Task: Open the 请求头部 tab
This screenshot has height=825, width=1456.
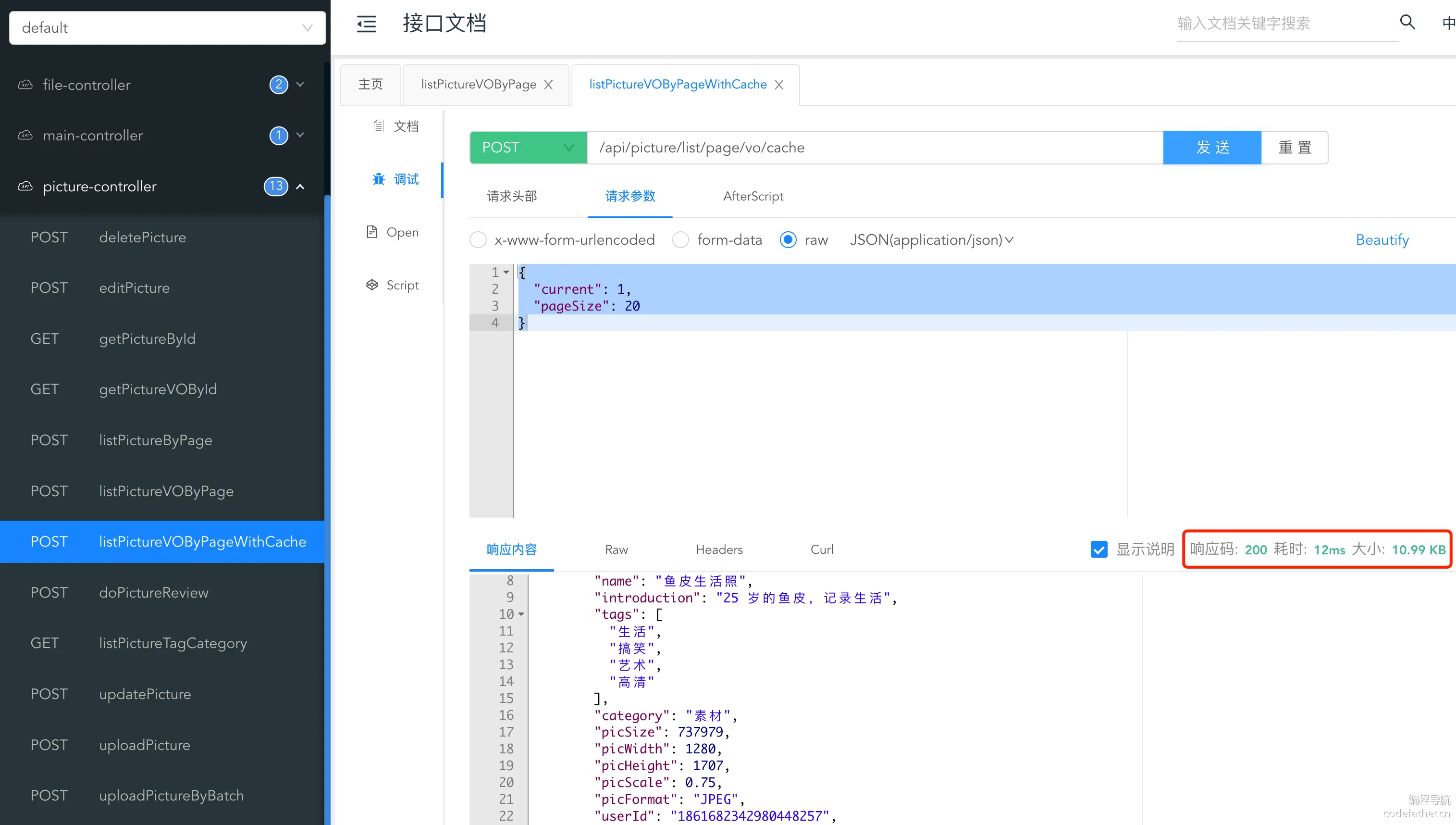Action: 512,196
